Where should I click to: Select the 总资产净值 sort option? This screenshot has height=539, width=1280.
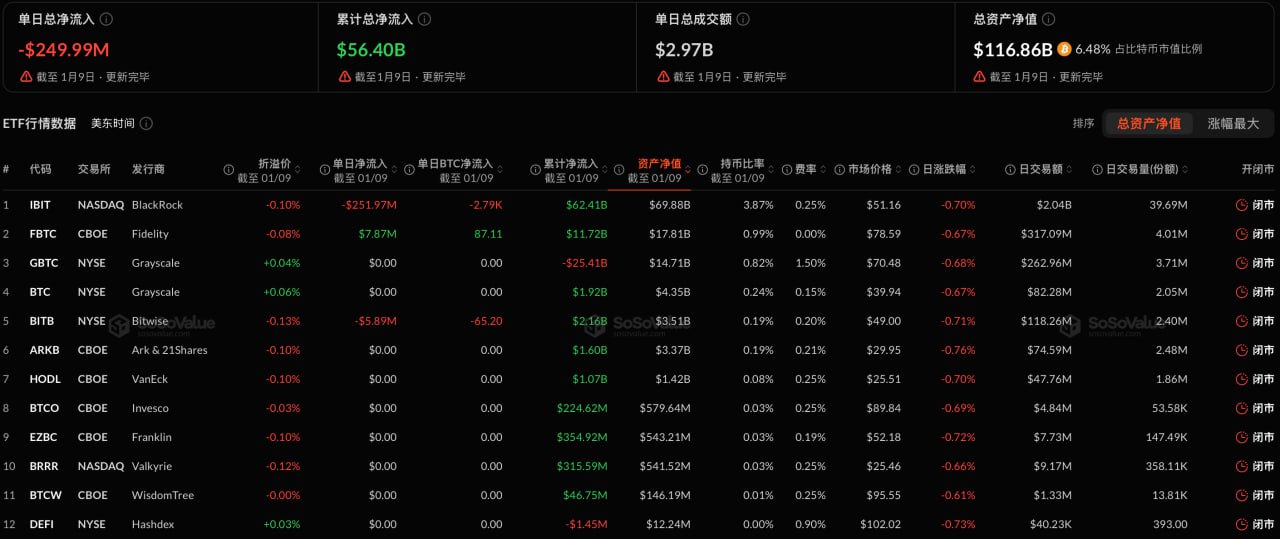coord(1148,124)
